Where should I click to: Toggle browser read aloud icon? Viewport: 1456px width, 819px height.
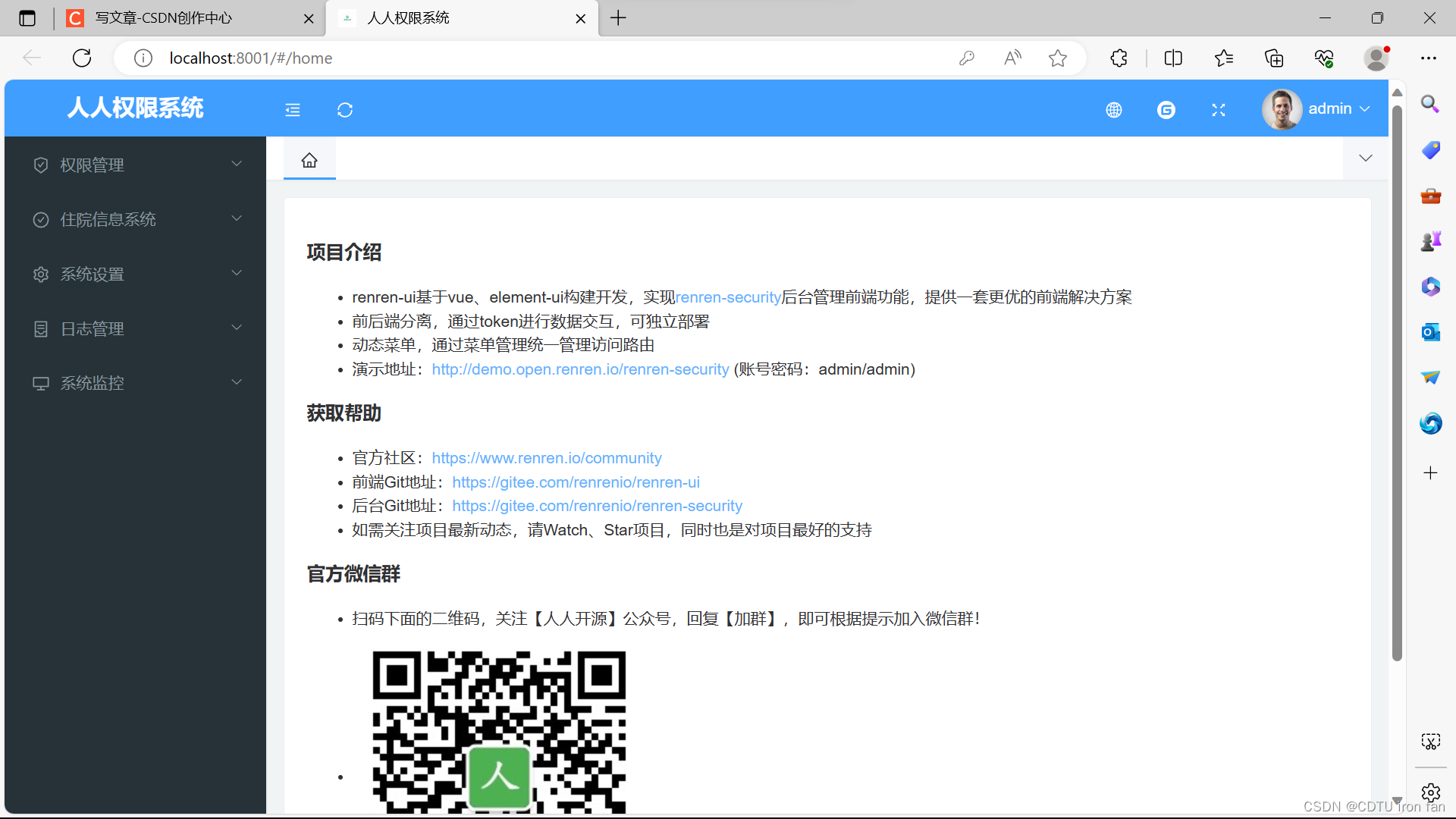pyautogui.click(x=1012, y=58)
